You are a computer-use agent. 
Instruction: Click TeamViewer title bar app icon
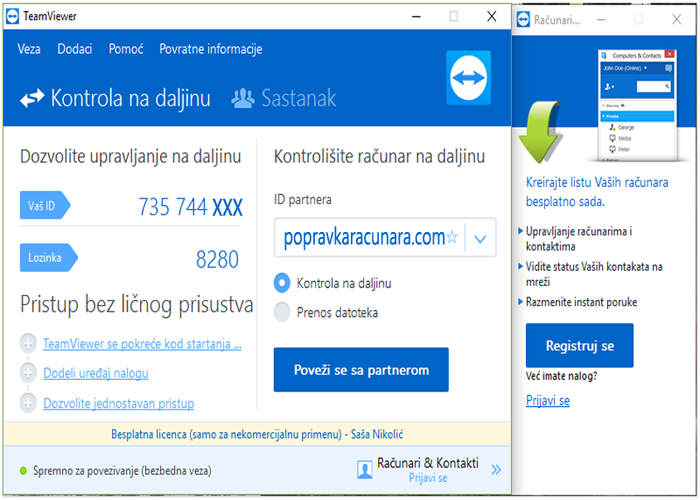(x=12, y=16)
